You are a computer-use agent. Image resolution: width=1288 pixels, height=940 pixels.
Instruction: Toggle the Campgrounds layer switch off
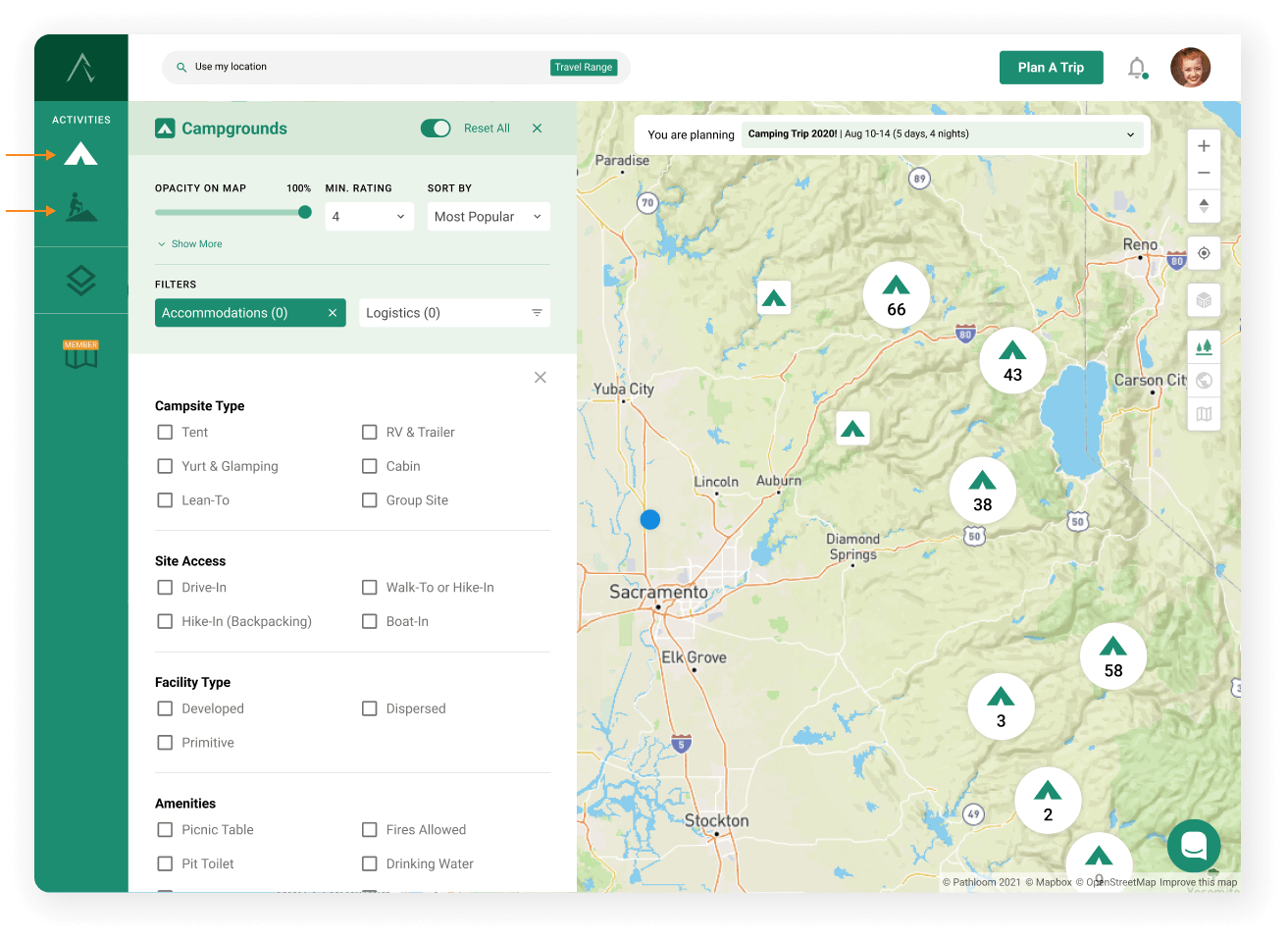click(436, 129)
